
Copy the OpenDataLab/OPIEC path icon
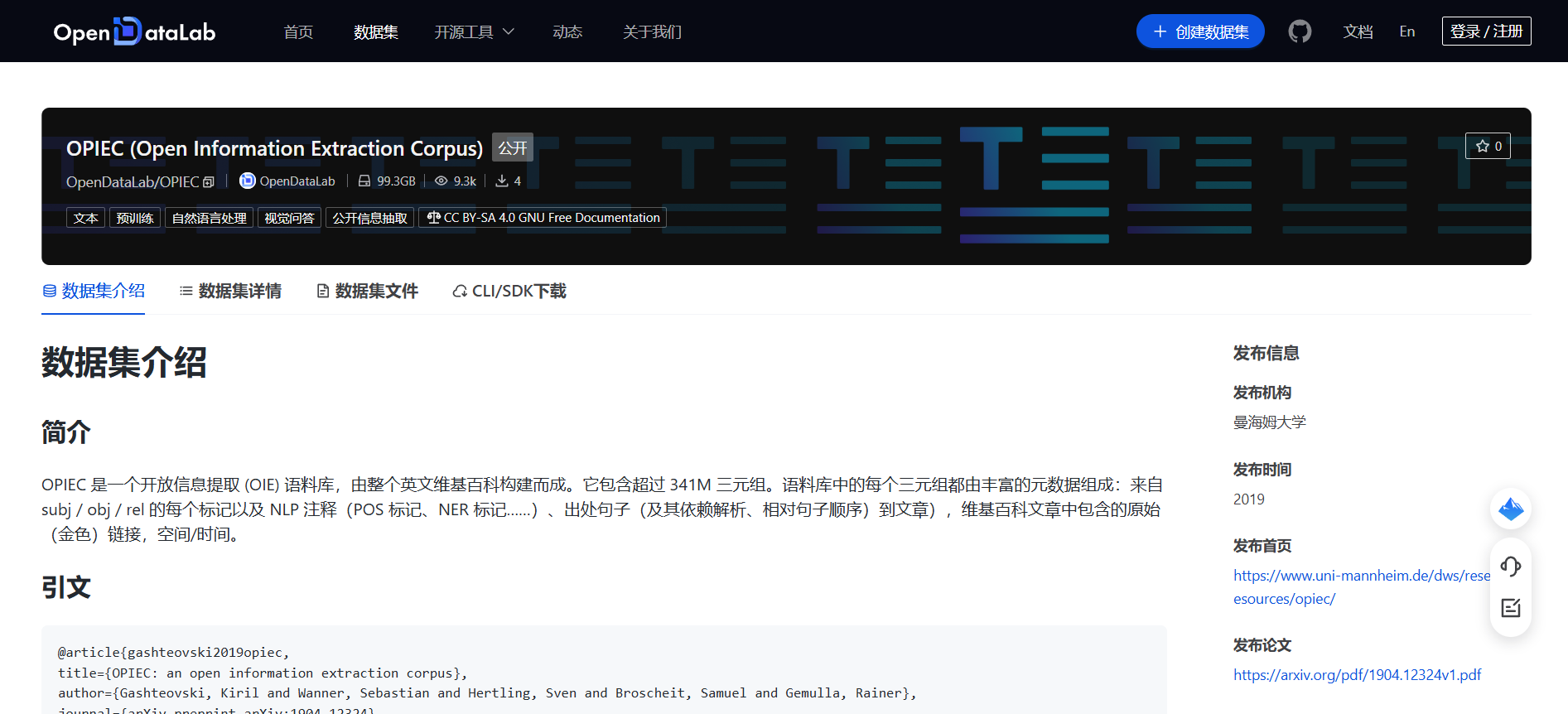point(209,182)
